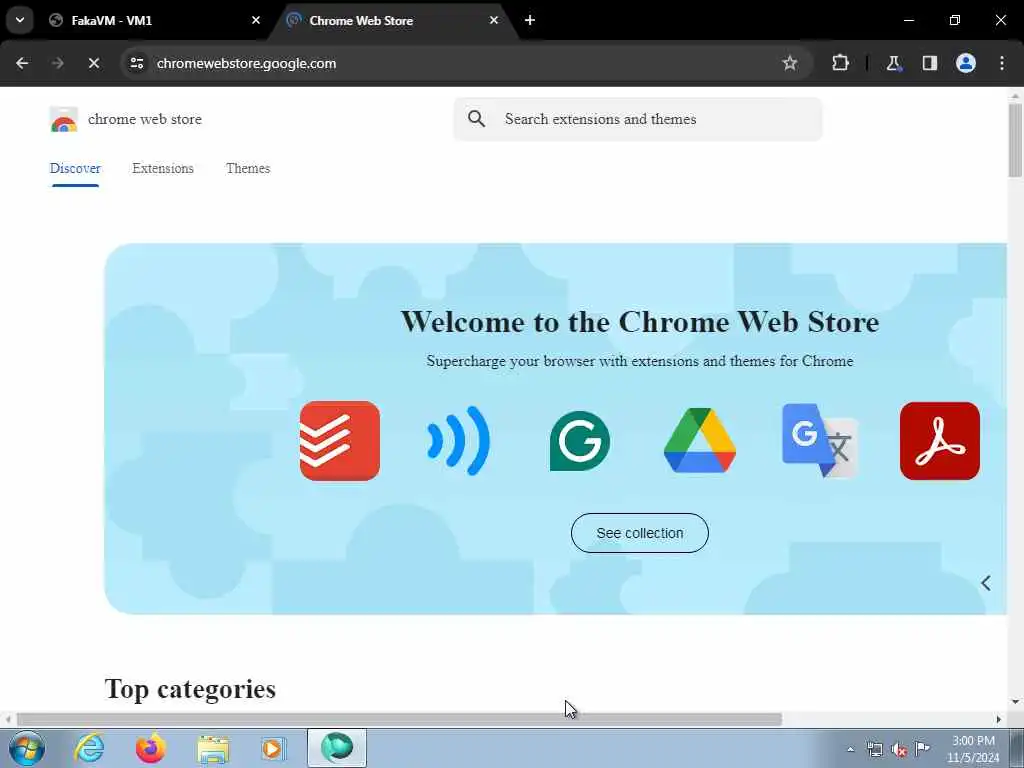
Task: Bookmark this page with the star icon
Action: click(790, 63)
